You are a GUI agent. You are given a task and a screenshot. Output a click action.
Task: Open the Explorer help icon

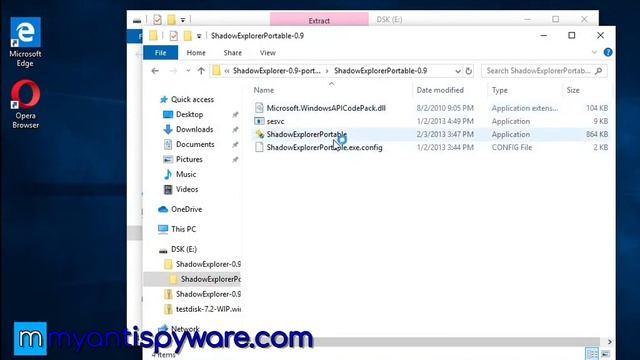[x=608, y=52]
